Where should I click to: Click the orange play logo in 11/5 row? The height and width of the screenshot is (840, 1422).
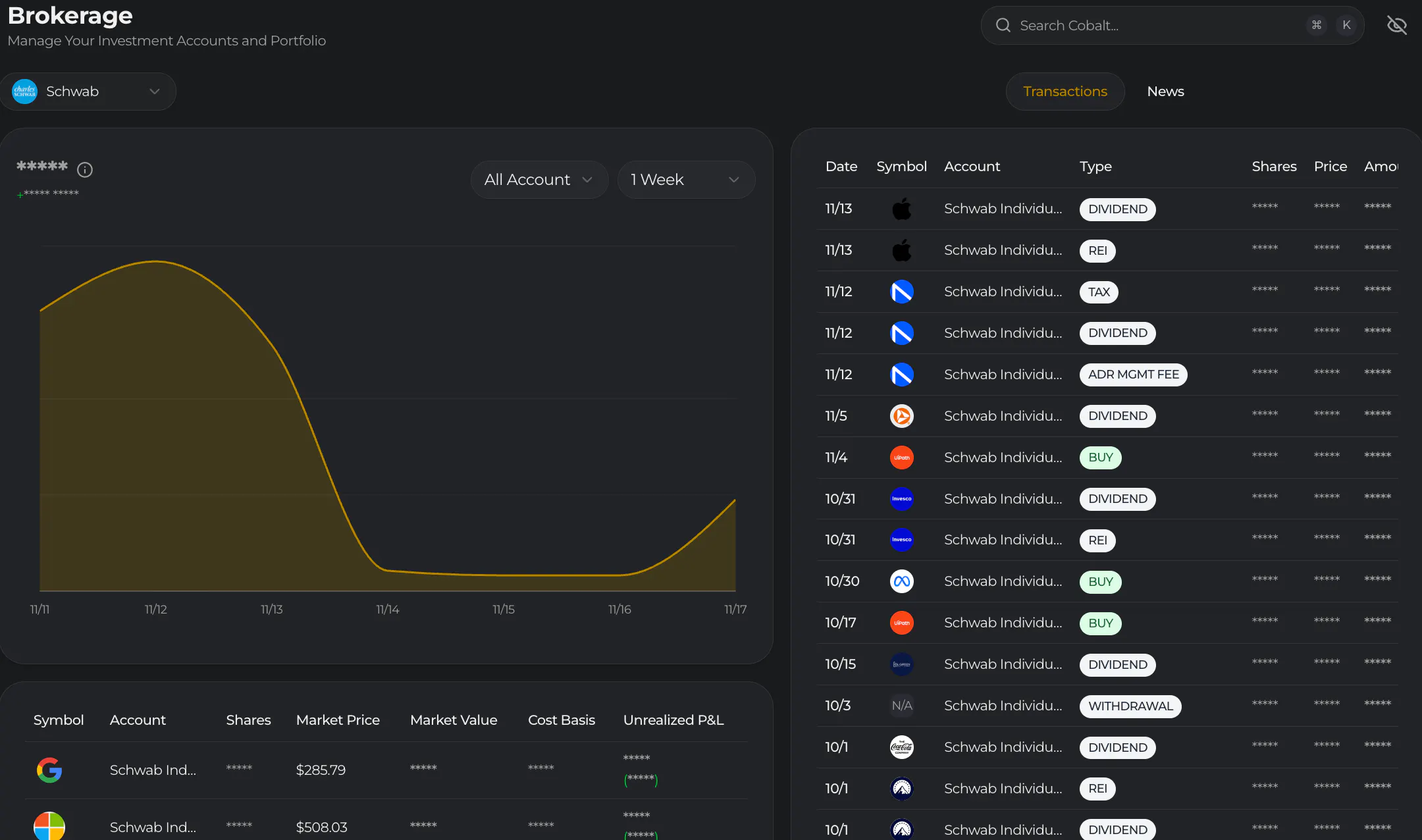point(901,416)
